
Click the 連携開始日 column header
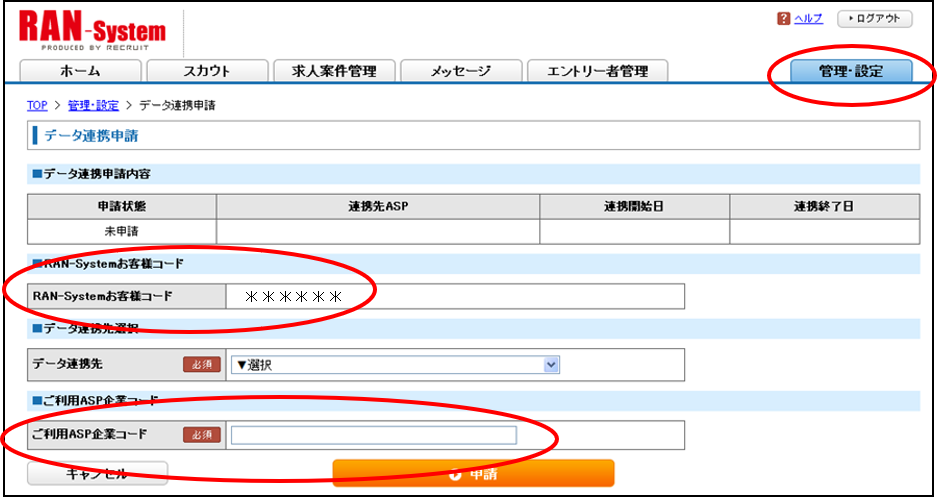(x=634, y=207)
